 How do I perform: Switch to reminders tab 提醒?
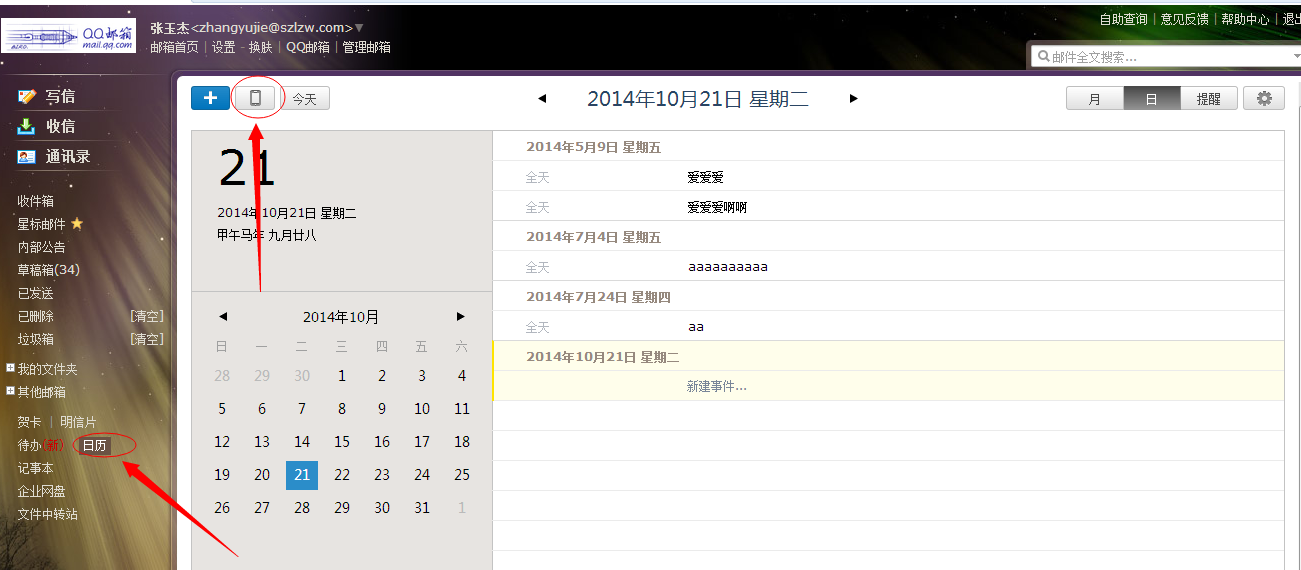tap(1208, 99)
